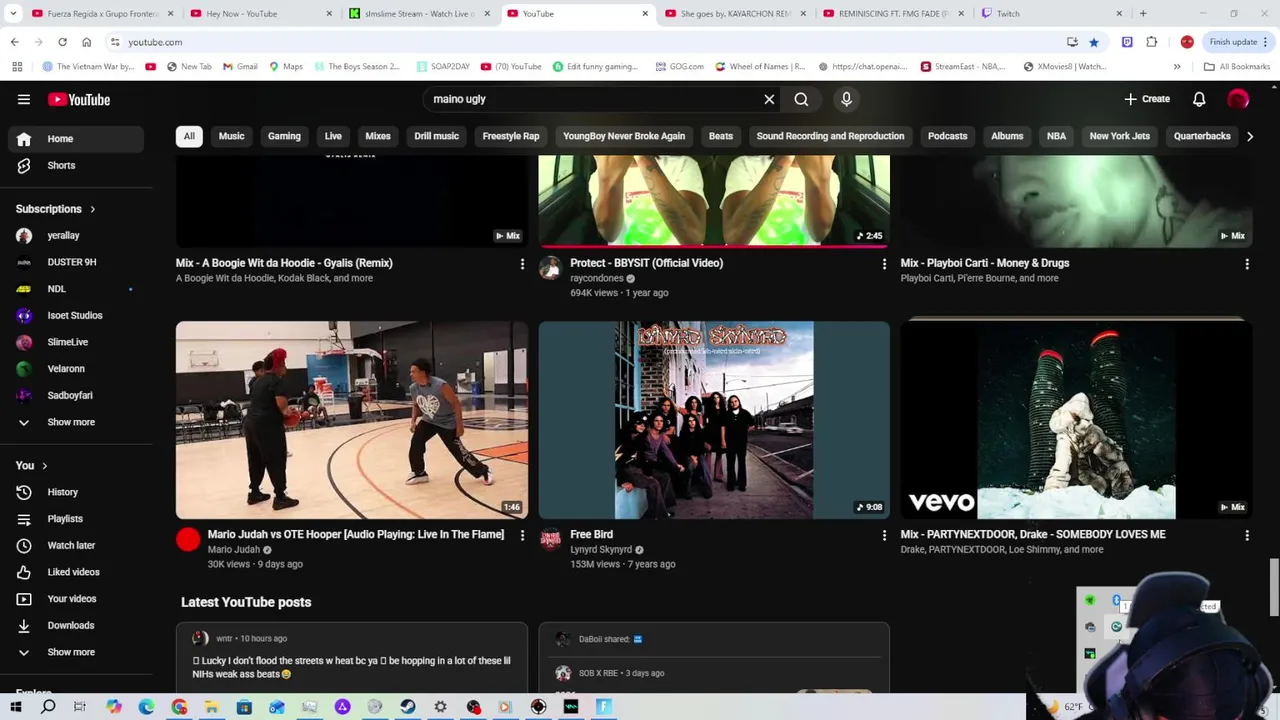Select the Live filter chip
The height and width of the screenshot is (720, 1280).
coord(333,136)
